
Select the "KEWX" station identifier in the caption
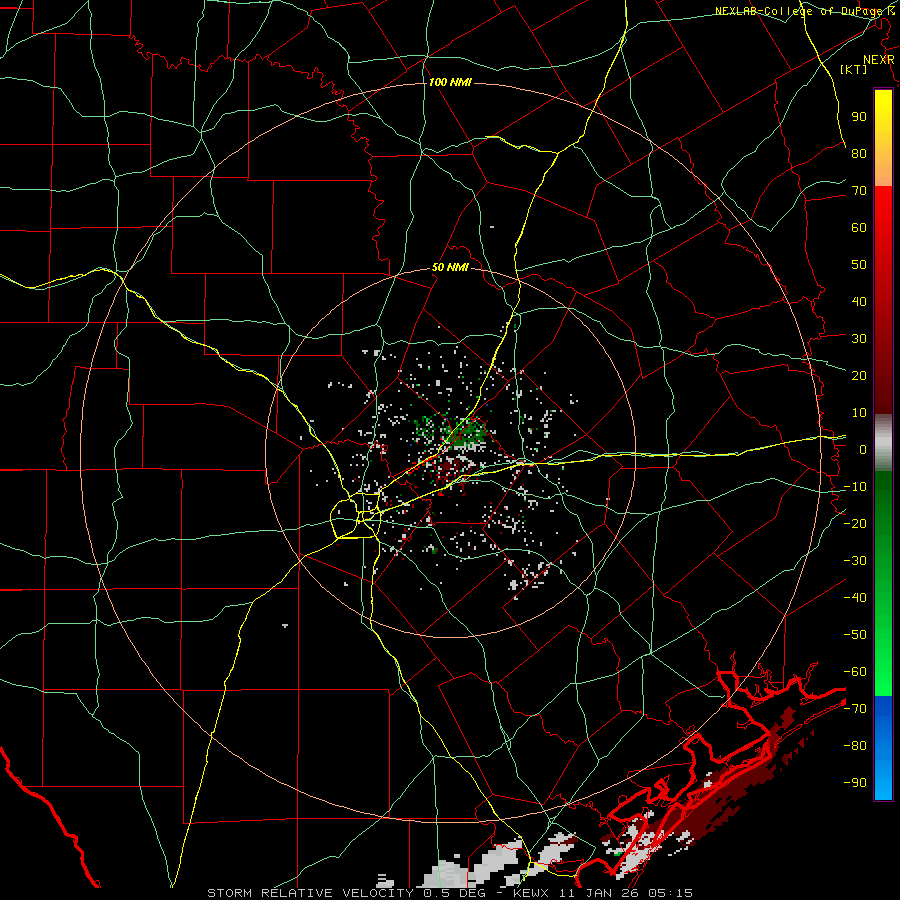532,893
